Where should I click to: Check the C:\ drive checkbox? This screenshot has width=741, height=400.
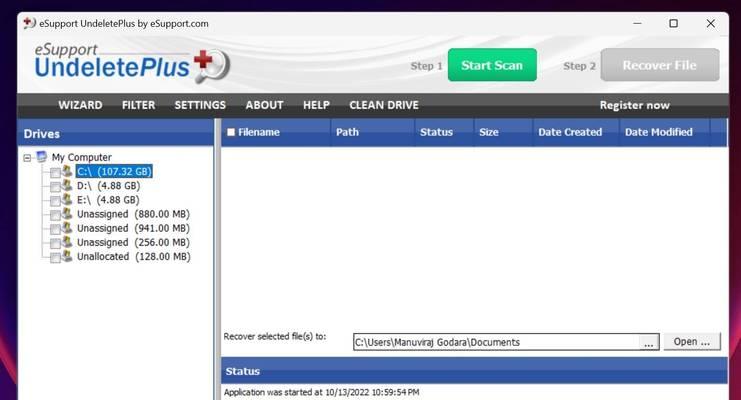55,173
